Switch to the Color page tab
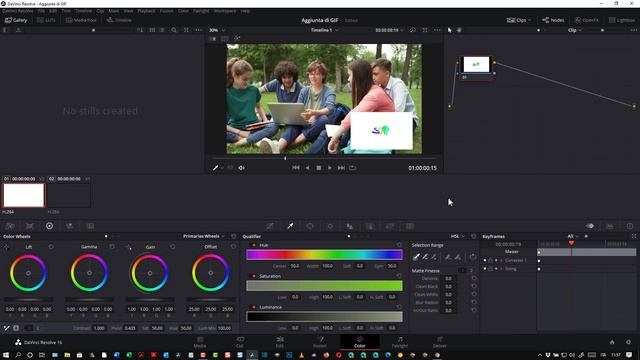This screenshot has width=640, height=360. click(x=360, y=342)
